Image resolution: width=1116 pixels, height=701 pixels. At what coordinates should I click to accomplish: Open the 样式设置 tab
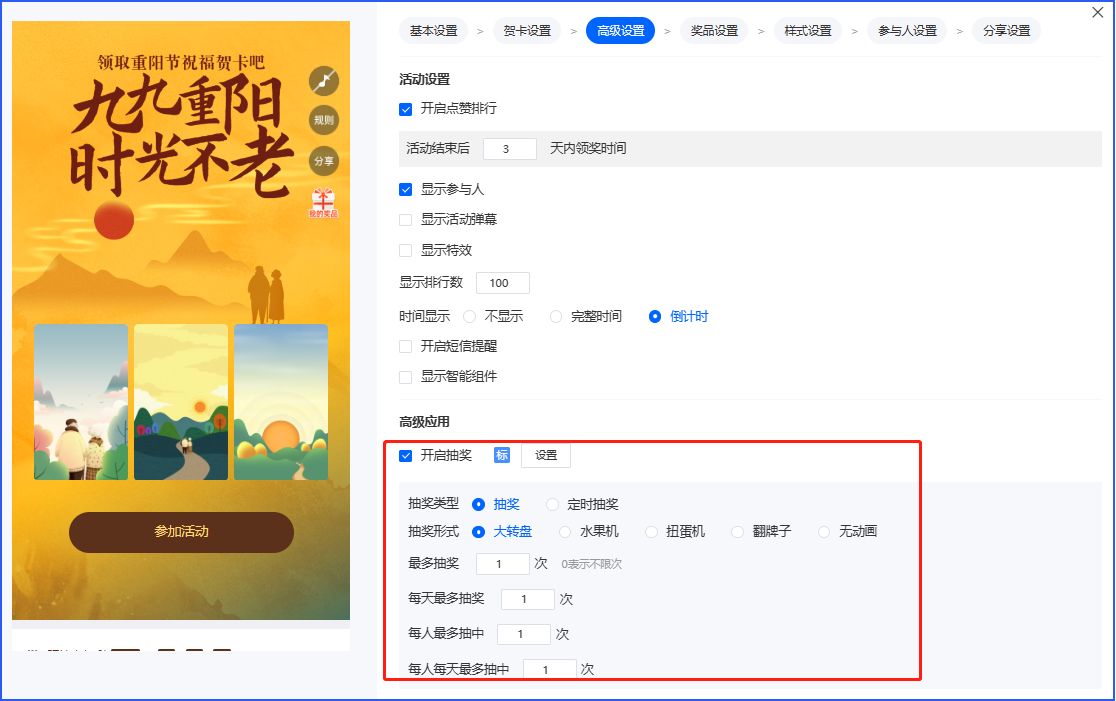[x=808, y=31]
